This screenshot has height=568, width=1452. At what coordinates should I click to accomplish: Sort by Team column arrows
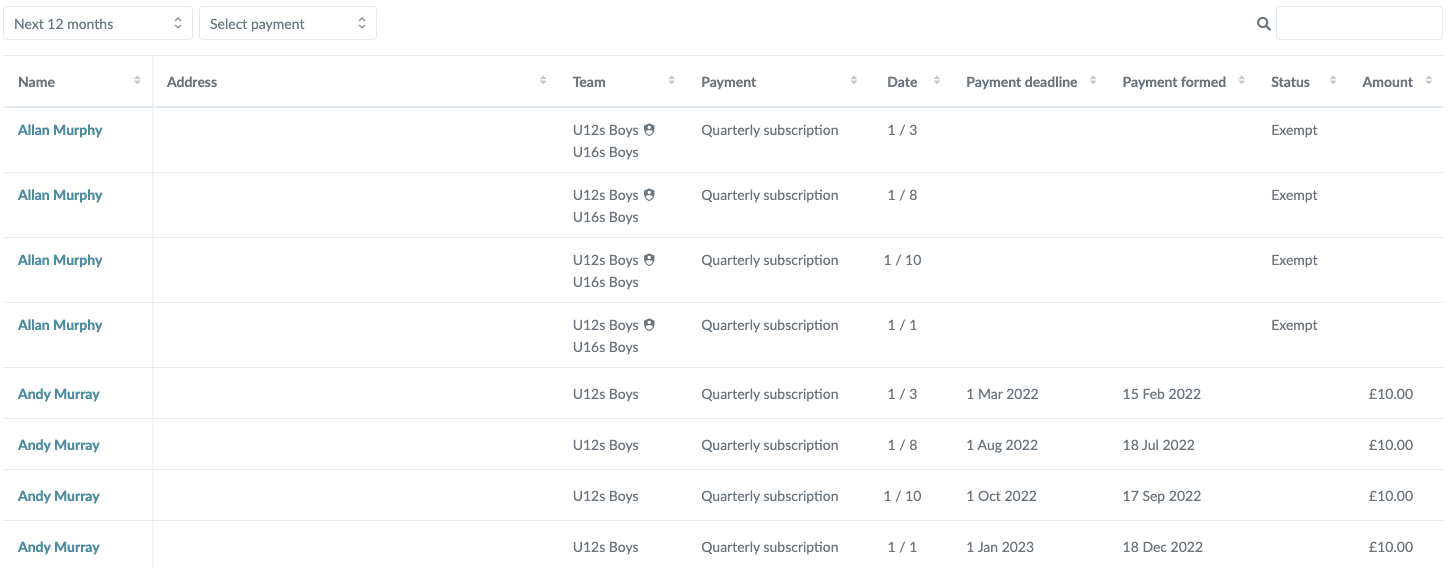tap(672, 81)
